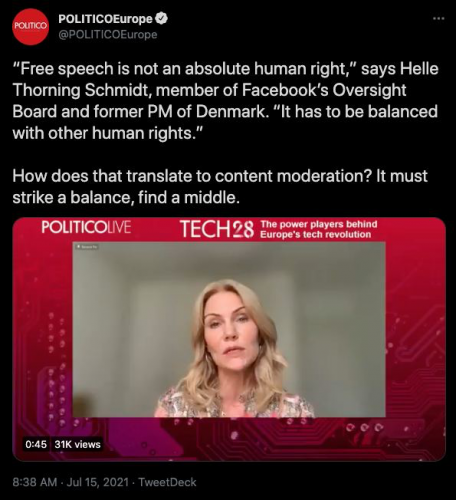This screenshot has height=500, width=456.
Task: Play the Helle Thorning Schmidt video
Action: 229,339
